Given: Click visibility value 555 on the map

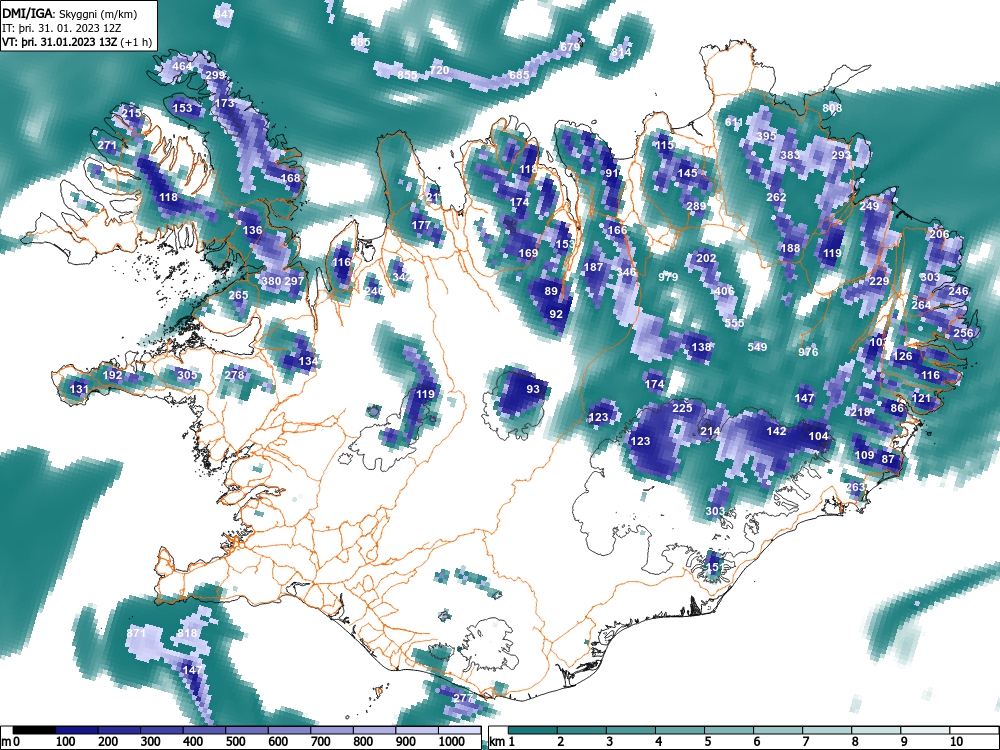Looking at the screenshot, I should pyautogui.click(x=734, y=323).
